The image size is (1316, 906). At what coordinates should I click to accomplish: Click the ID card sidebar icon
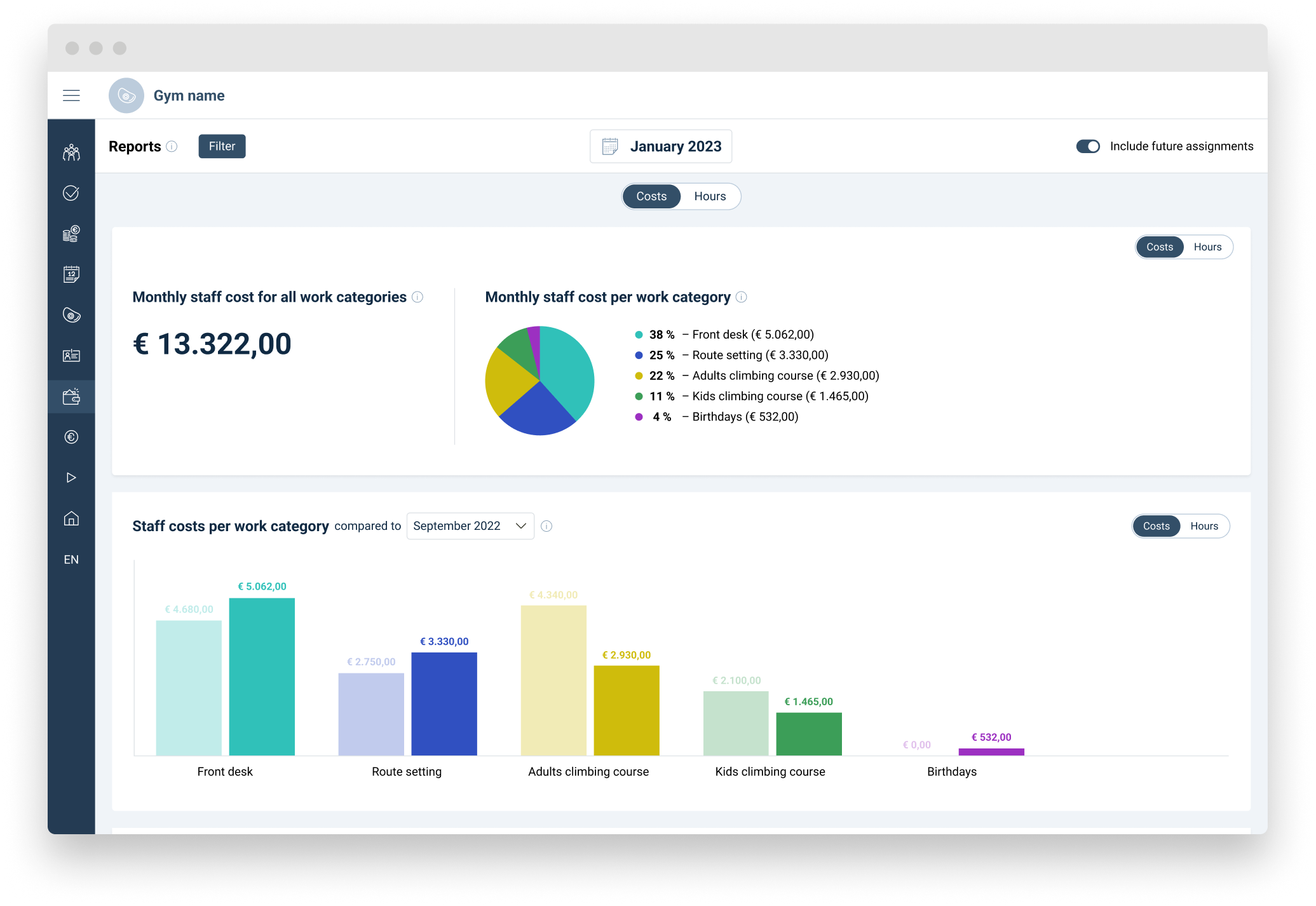pos(71,356)
